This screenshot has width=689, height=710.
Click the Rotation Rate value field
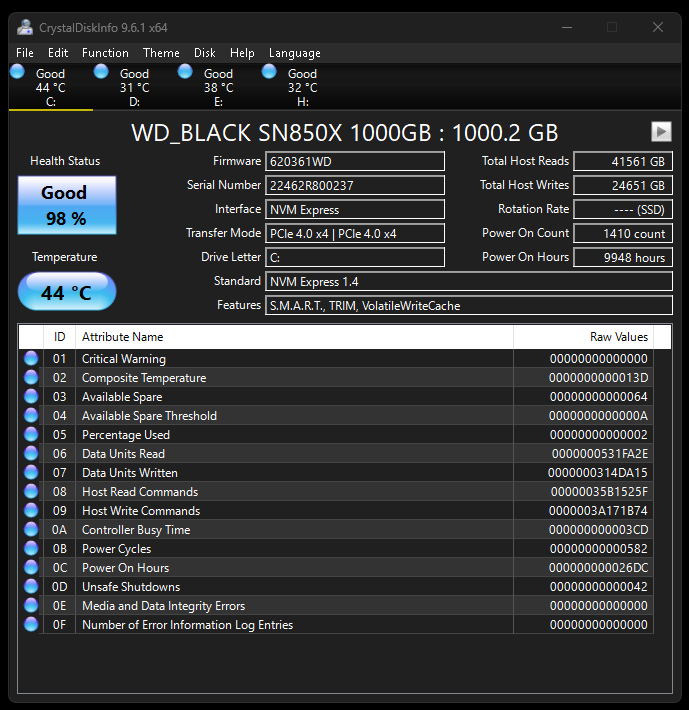(623, 209)
